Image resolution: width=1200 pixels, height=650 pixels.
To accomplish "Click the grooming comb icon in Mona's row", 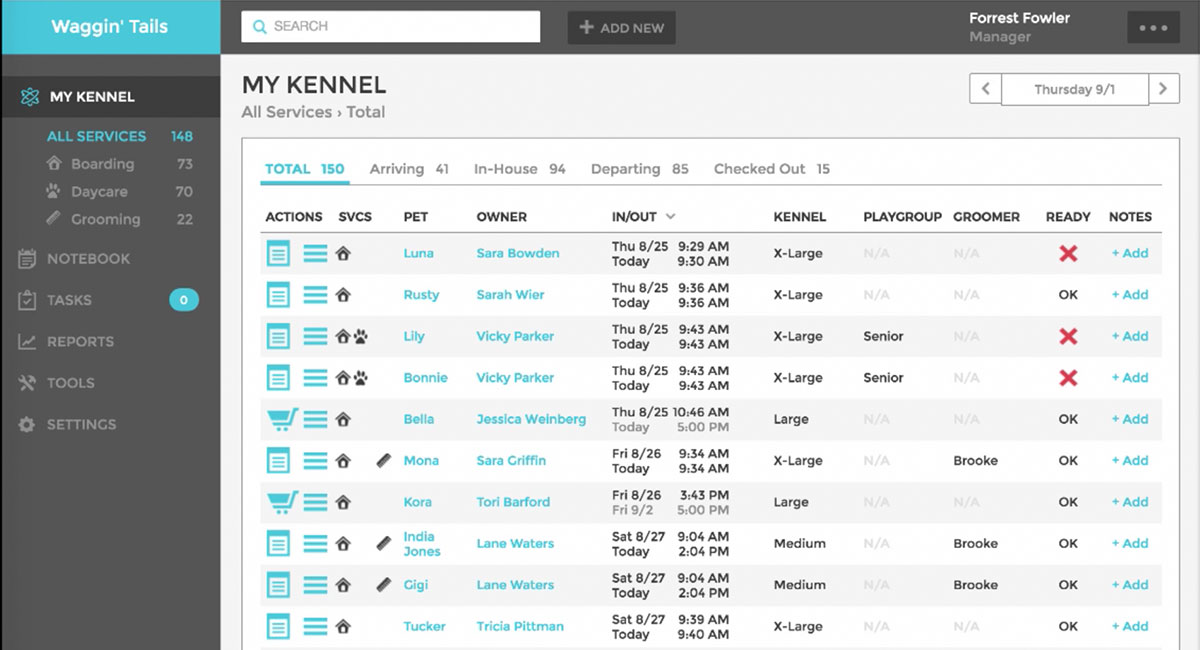I will point(383,461).
